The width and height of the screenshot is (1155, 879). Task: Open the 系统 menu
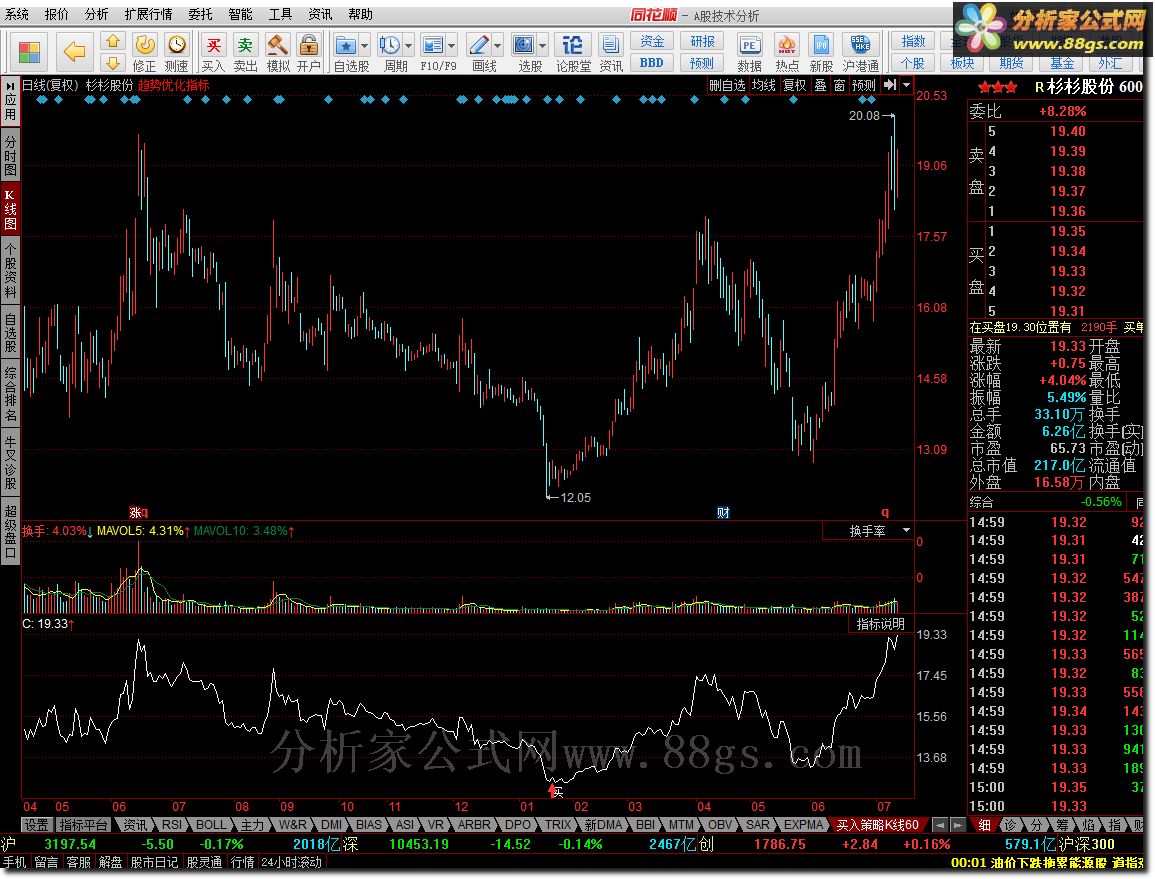pos(17,15)
